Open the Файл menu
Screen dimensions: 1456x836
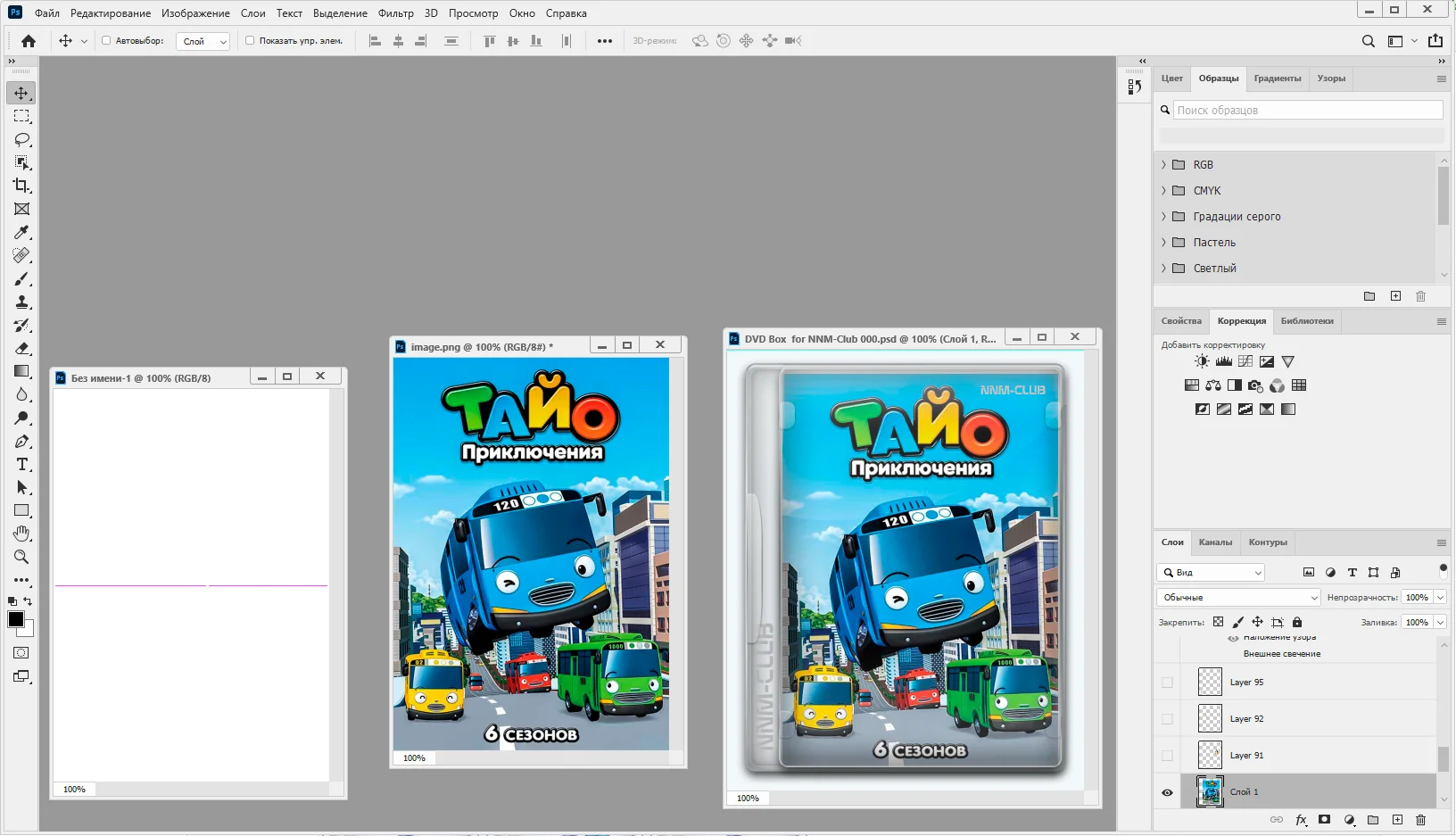(x=47, y=13)
